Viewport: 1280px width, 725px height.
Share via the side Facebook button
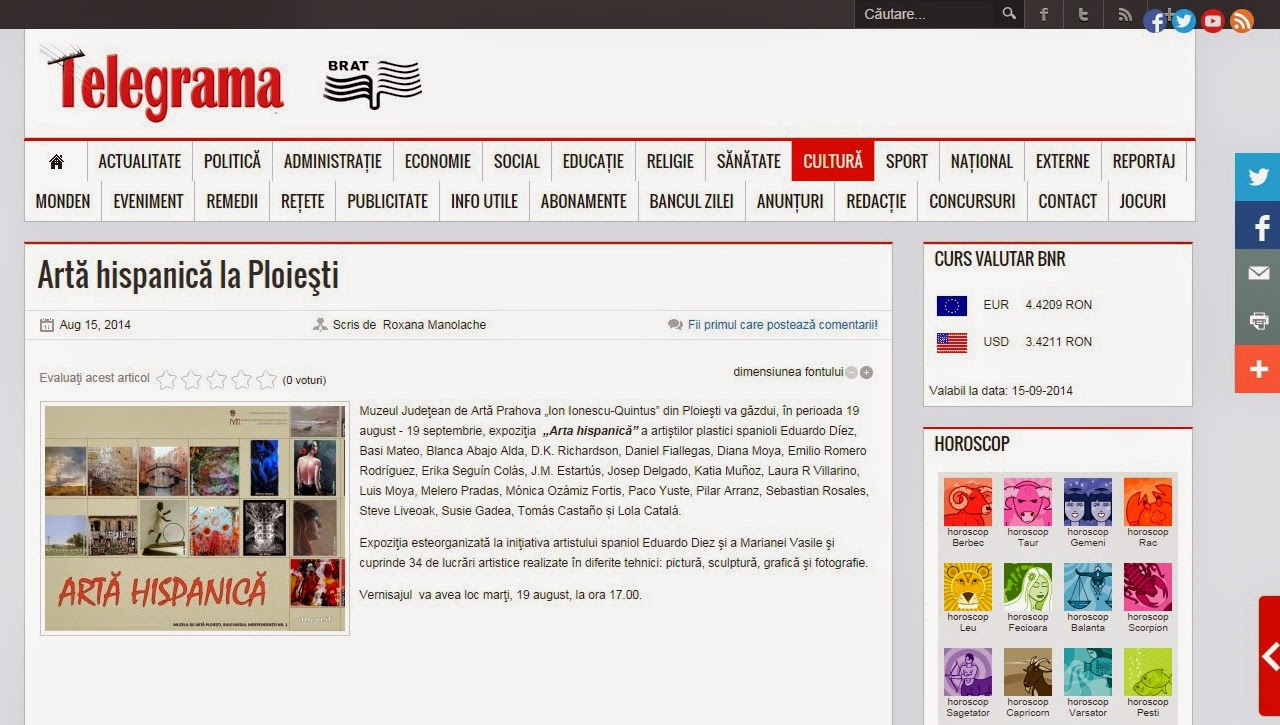(x=1258, y=225)
